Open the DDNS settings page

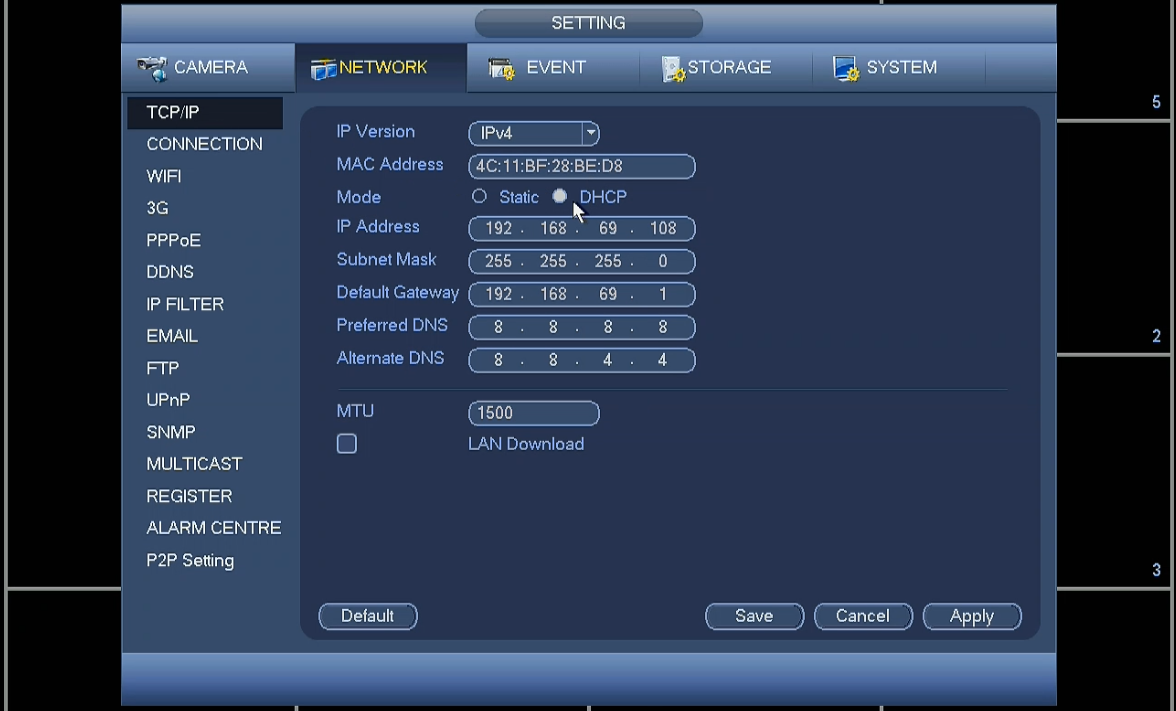170,271
